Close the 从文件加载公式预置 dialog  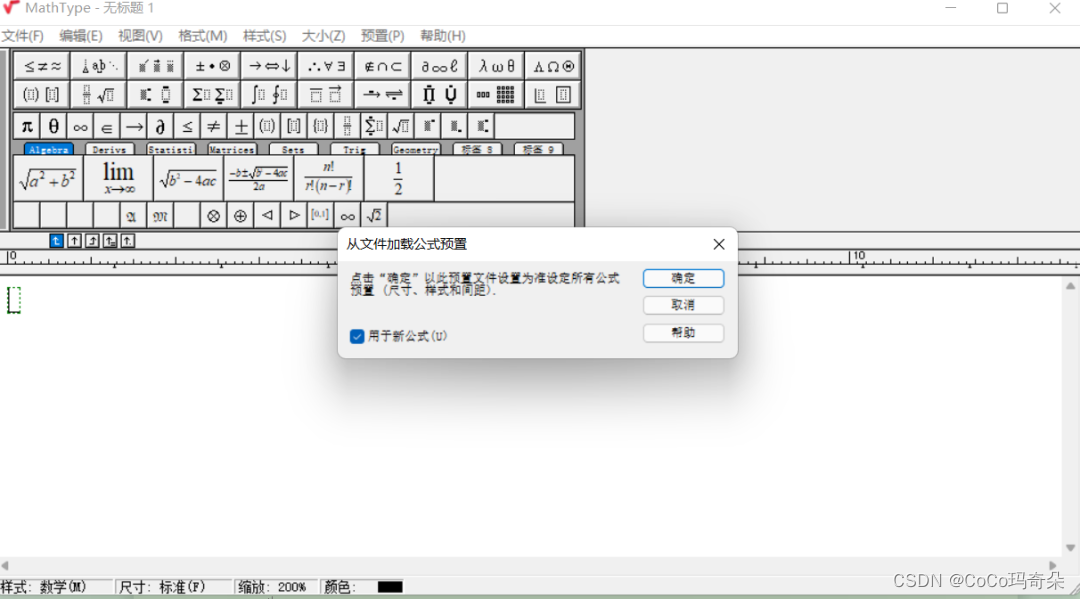pyautogui.click(x=718, y=244)
